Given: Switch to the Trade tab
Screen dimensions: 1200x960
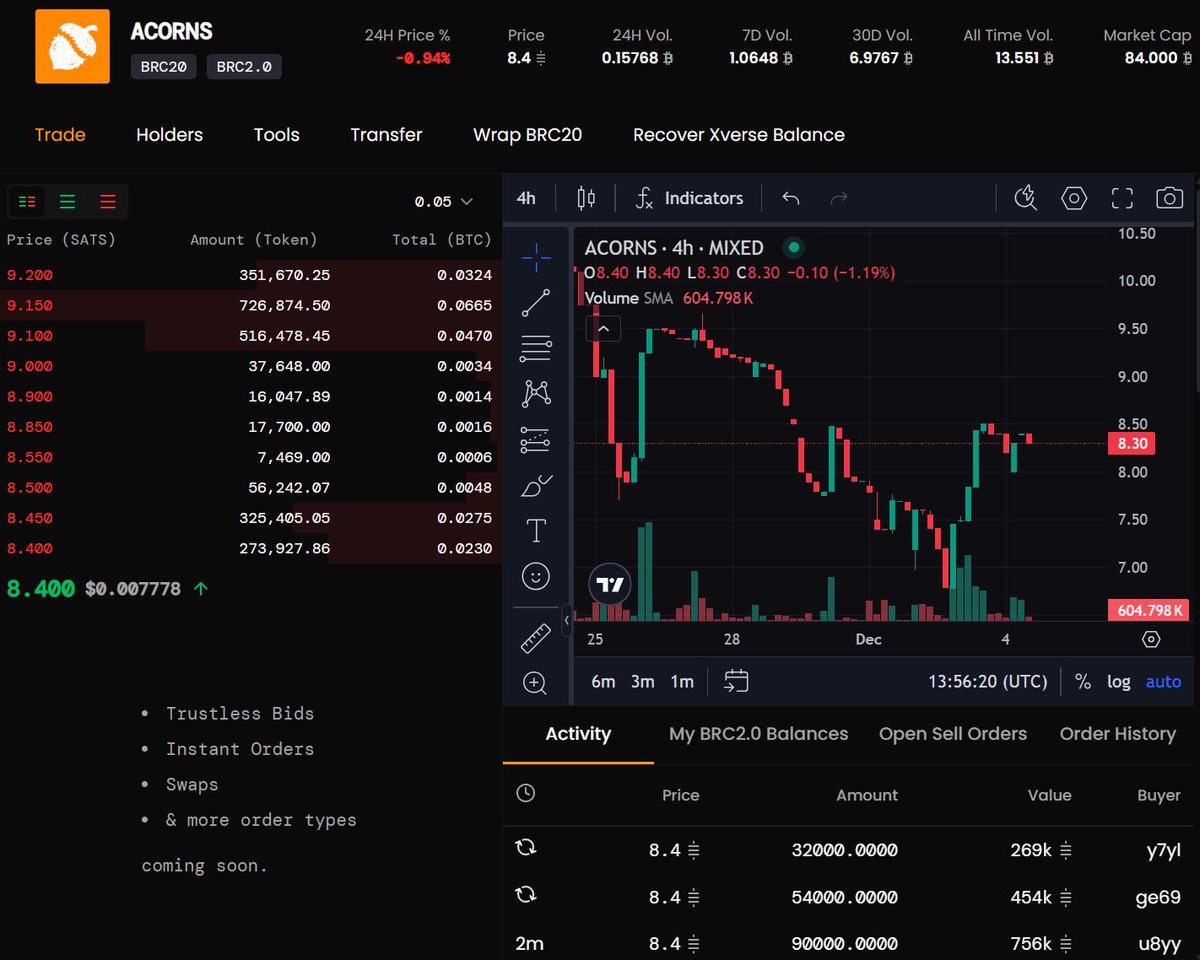Looking at the screenshot, I should point(60,135).
